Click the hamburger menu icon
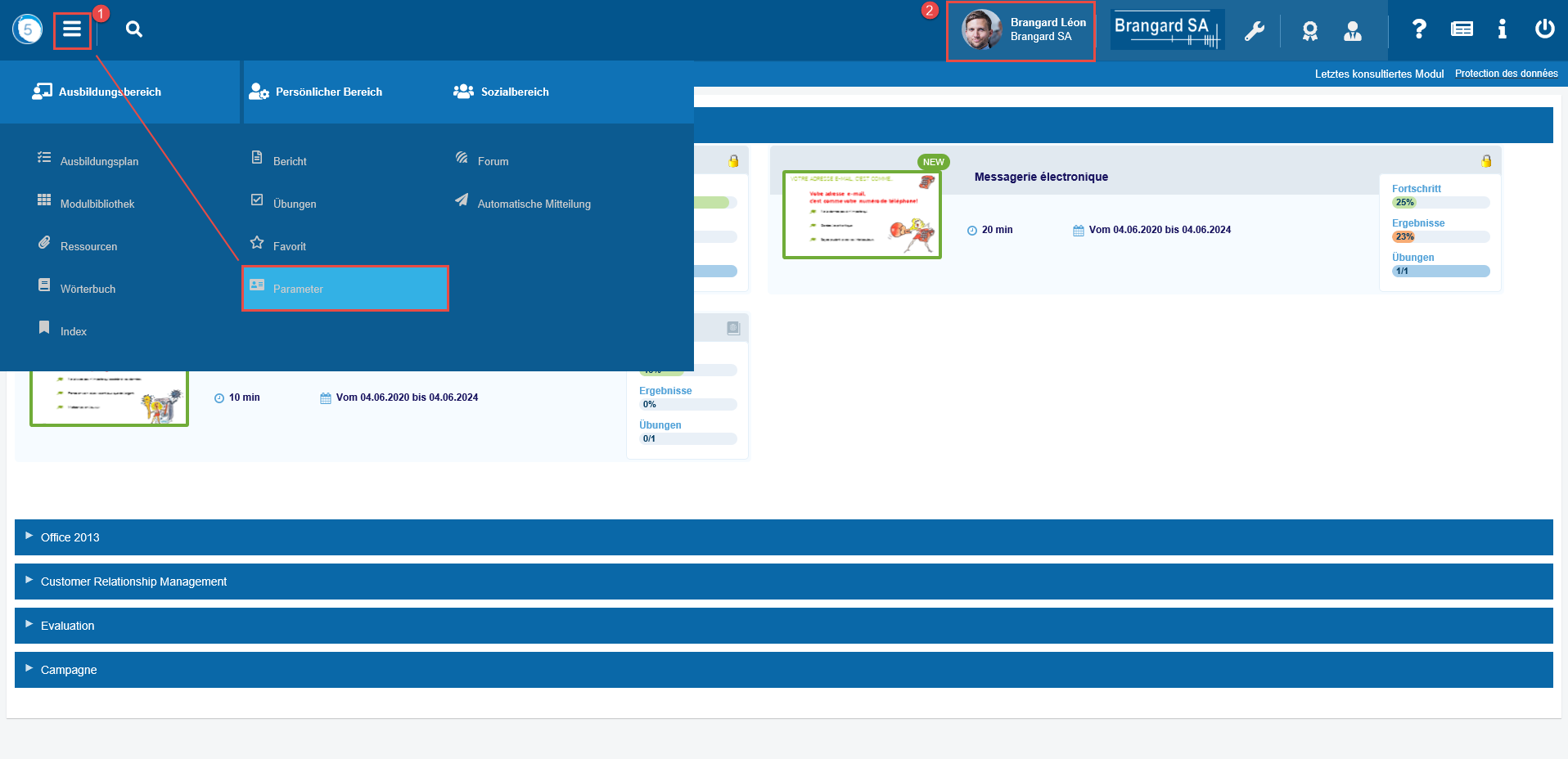The width and height of the screenshot is (1568, 759). coord(72,29)
